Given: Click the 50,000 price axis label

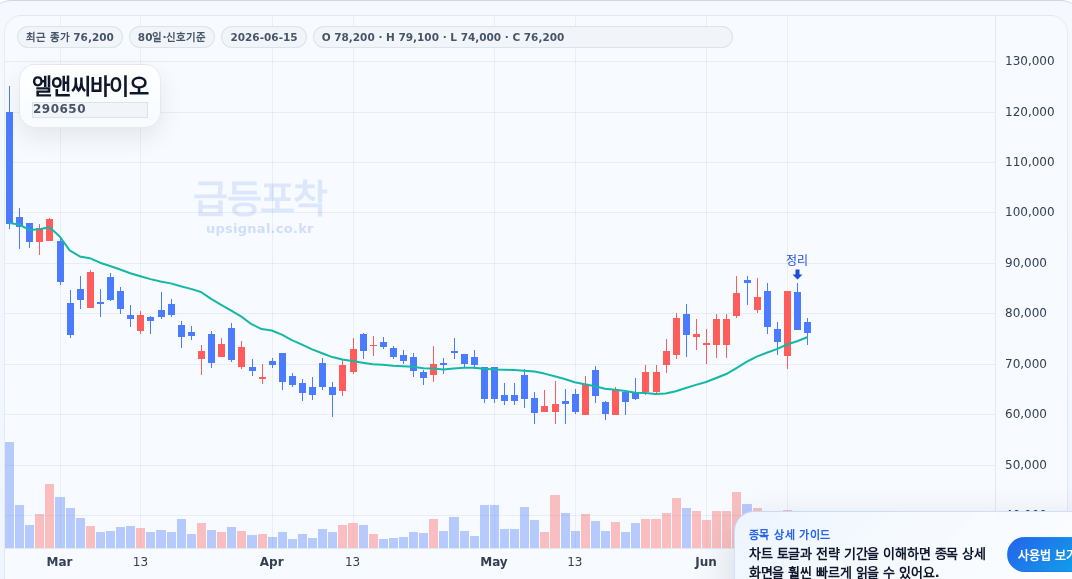Looking at the screenshot, I should [1026, 465].
